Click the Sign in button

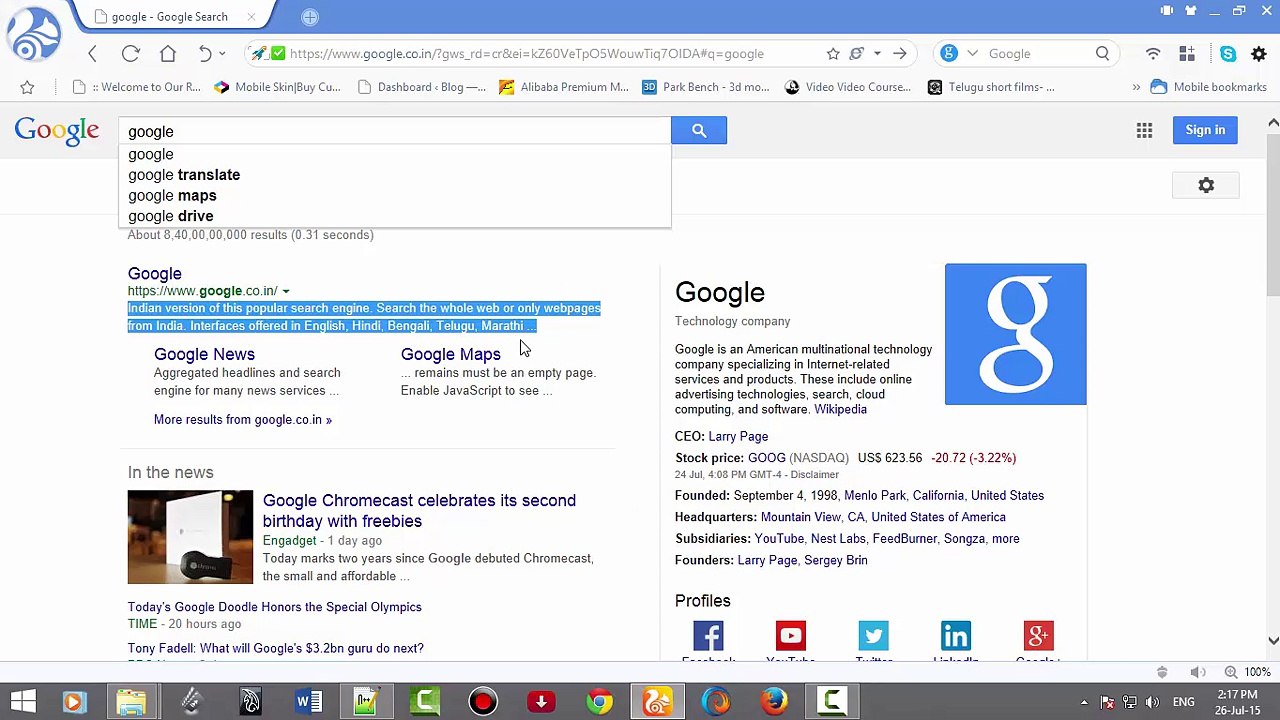pos(1205,130)
